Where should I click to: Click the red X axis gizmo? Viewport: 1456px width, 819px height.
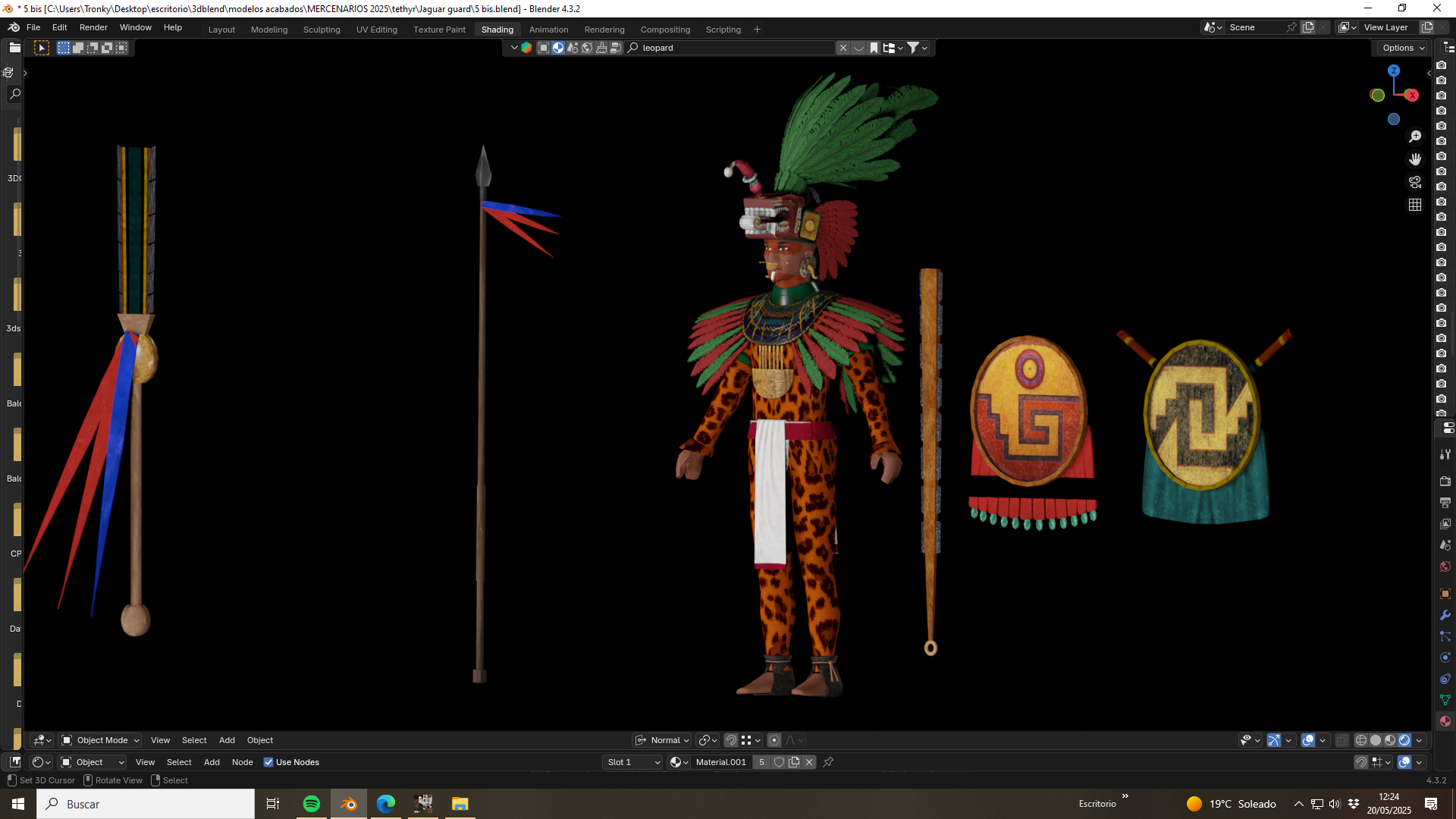[1412, 95]
